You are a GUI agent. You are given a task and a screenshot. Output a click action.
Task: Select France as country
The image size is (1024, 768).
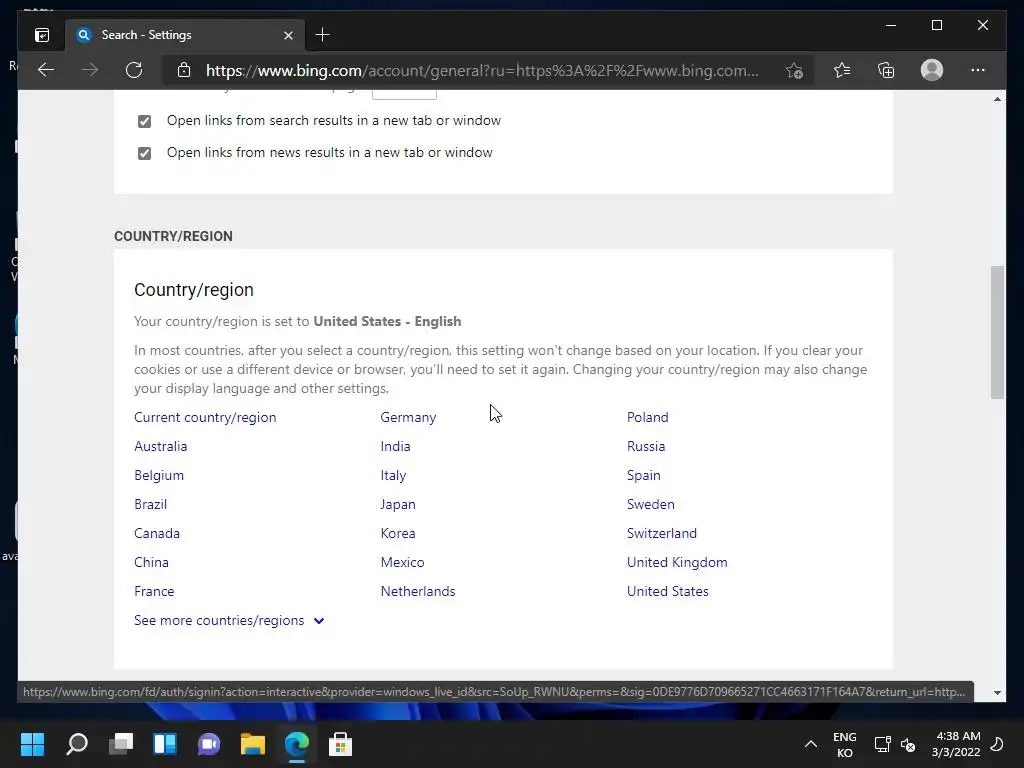pyautogui.click(x=154, y=591)
